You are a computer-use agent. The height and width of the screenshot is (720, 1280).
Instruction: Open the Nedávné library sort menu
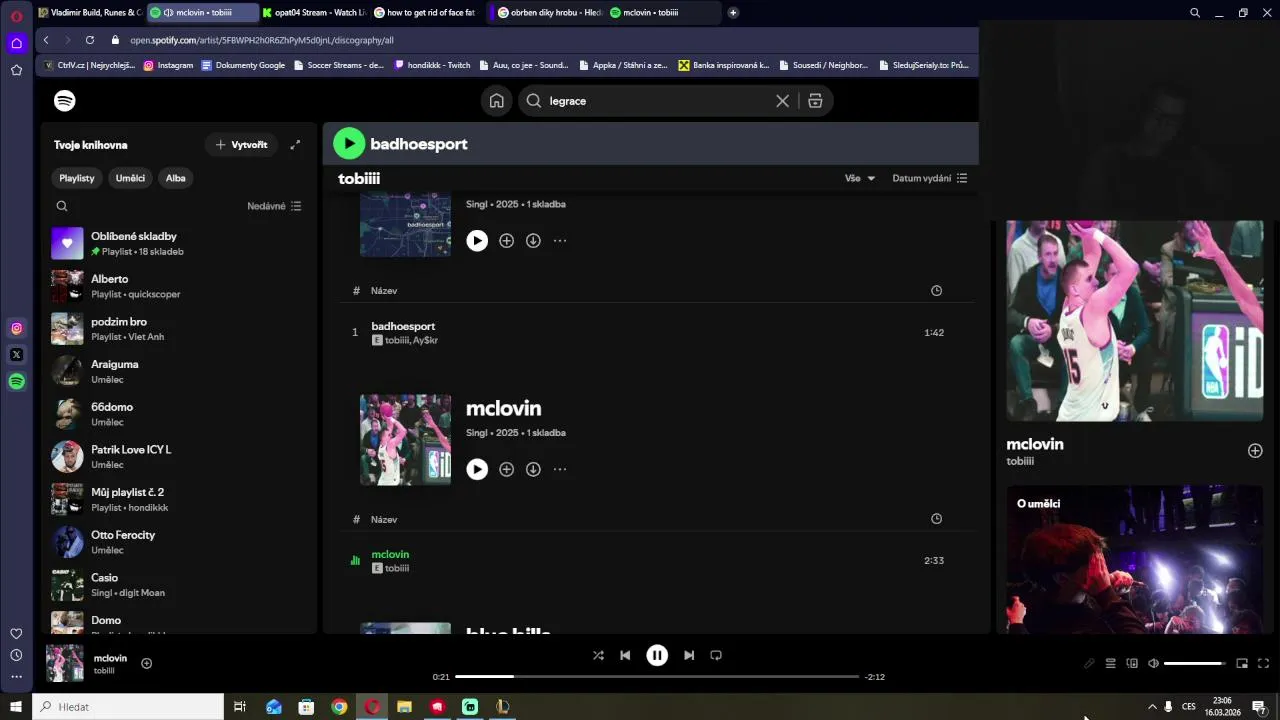(x=274, y=206)
